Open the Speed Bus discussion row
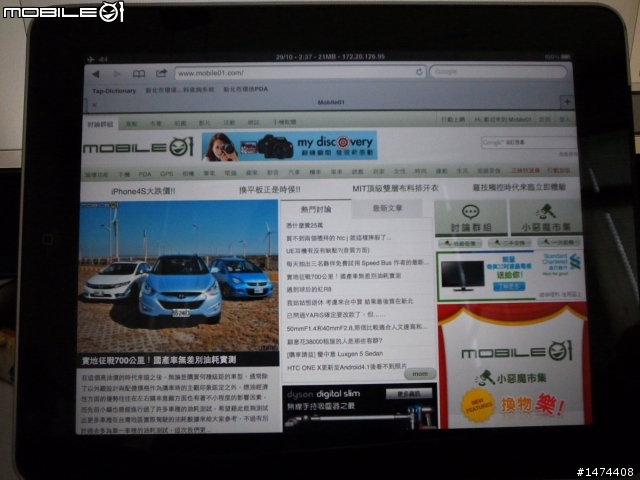 pos(358,263)
